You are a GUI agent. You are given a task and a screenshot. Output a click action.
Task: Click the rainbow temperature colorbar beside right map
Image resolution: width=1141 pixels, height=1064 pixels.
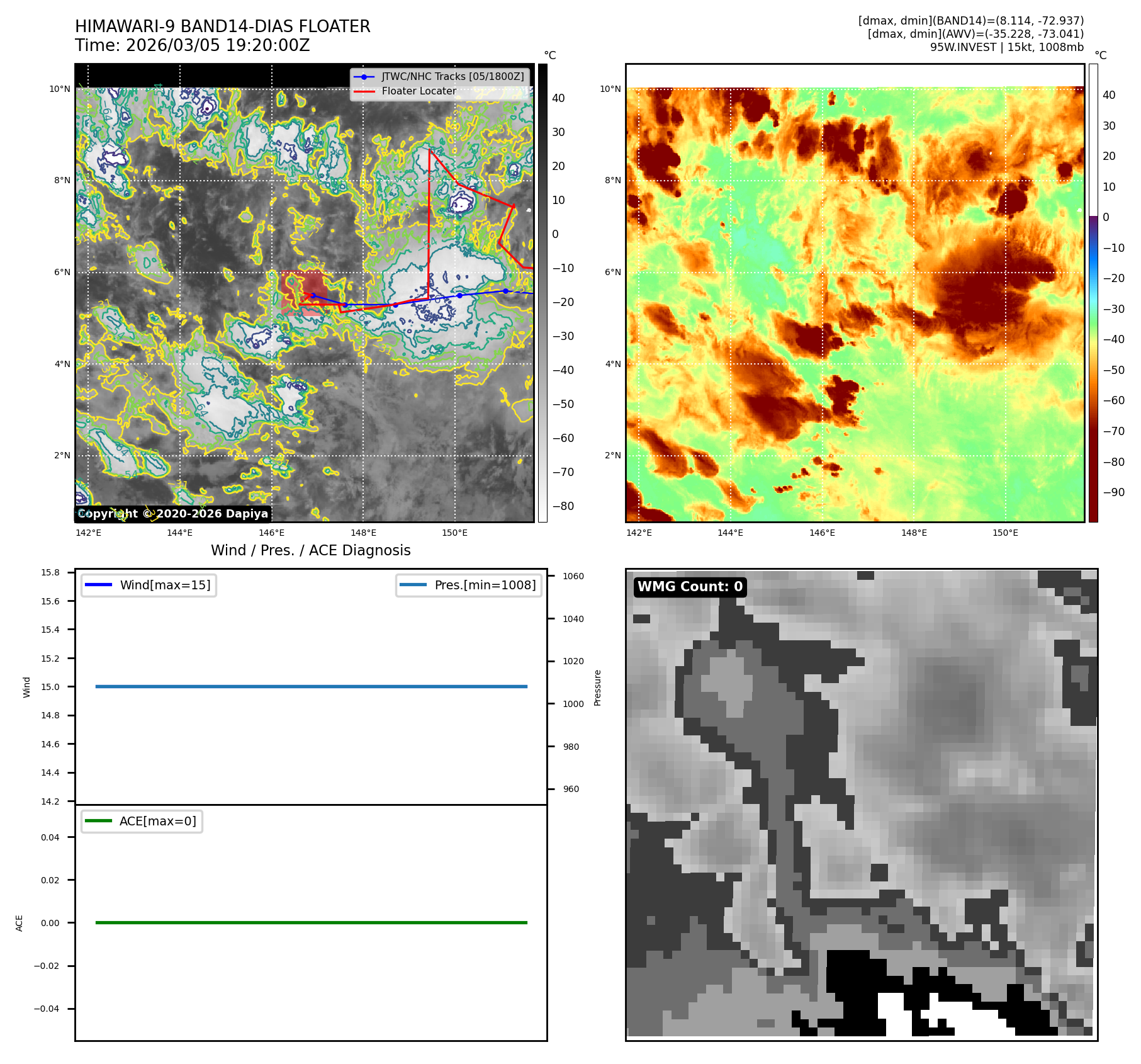coord(1093,293)
